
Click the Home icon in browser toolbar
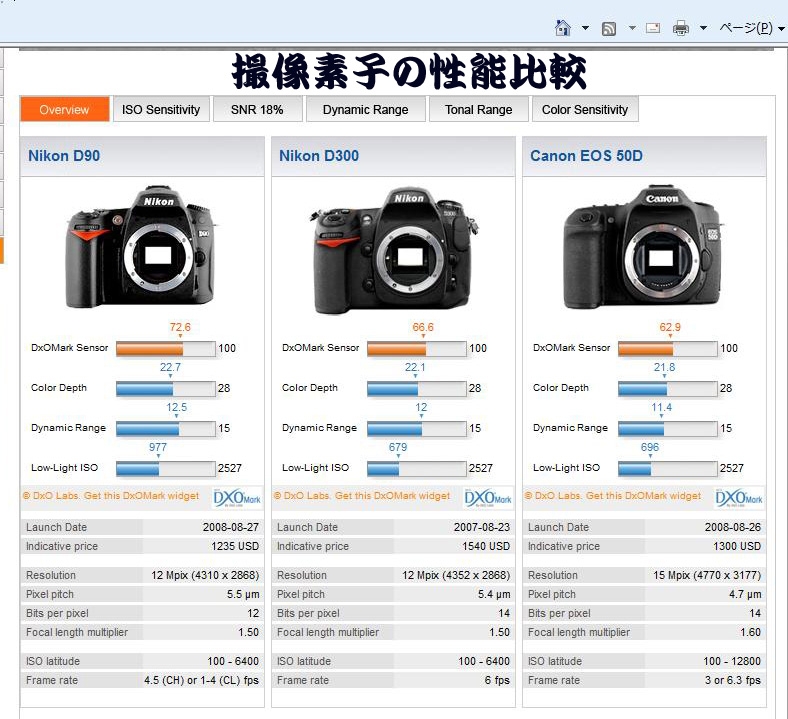[562, 28]
